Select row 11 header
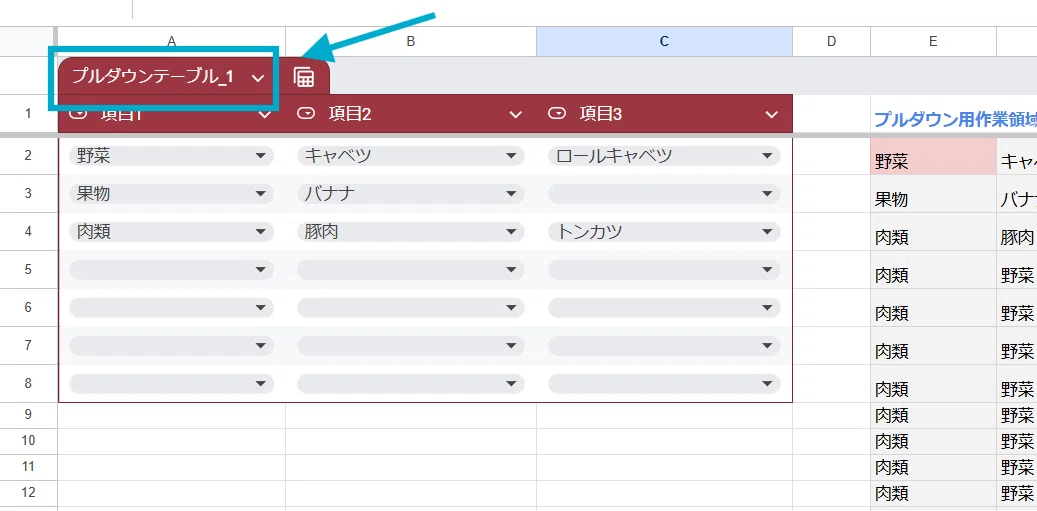 click(x=28, y=467)
